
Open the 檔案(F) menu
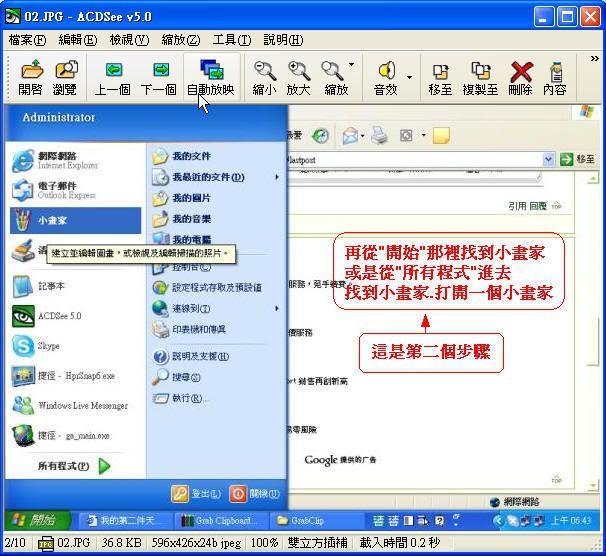coord(27,40)
